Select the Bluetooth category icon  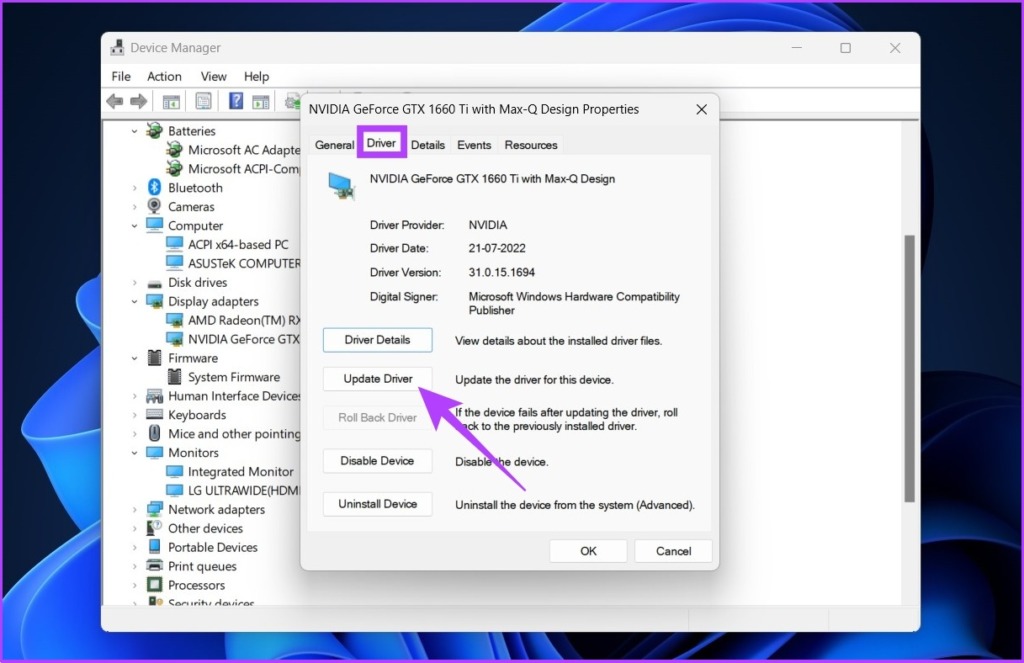[154, 187]
